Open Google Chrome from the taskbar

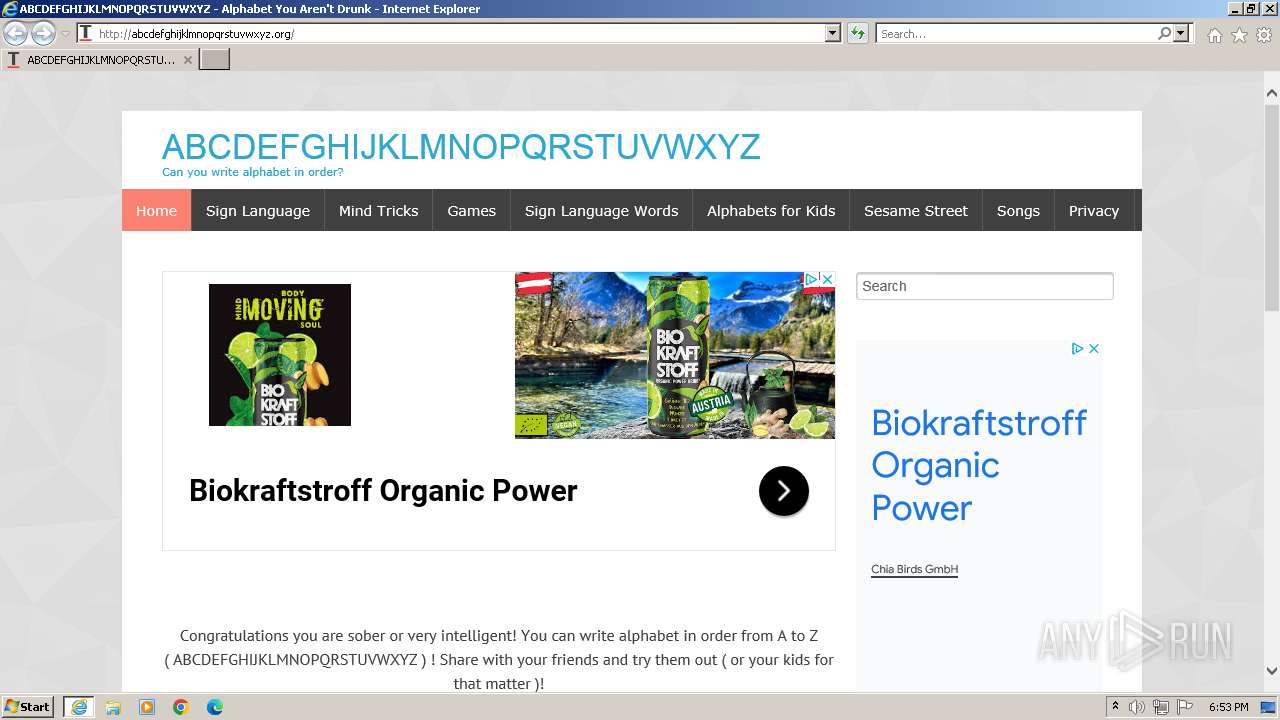[181, 707]
